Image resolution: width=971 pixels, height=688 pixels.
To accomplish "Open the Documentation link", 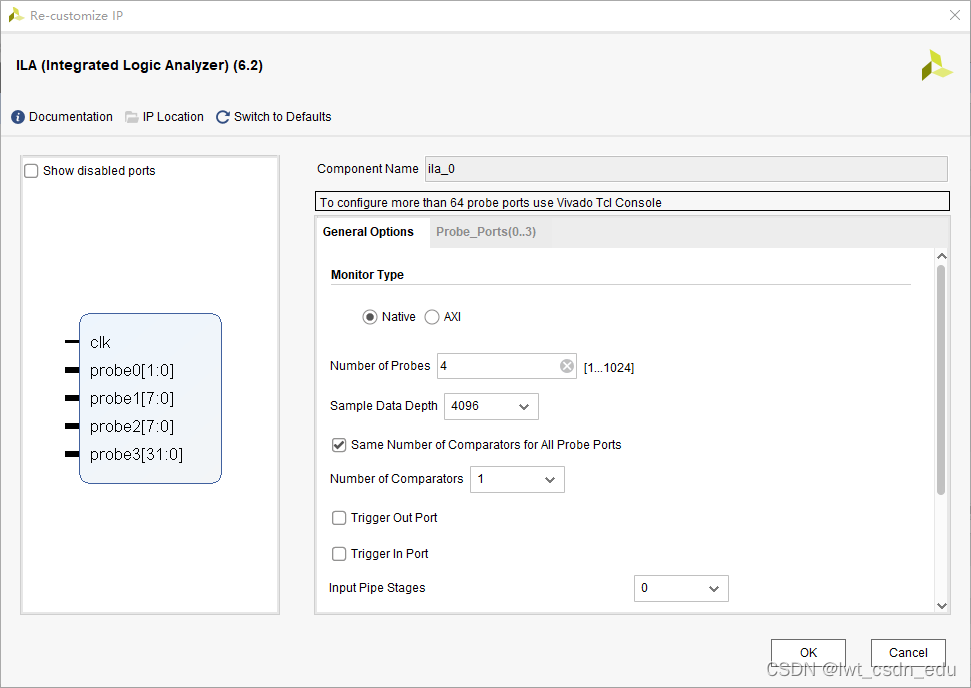I will pos(71,117).
